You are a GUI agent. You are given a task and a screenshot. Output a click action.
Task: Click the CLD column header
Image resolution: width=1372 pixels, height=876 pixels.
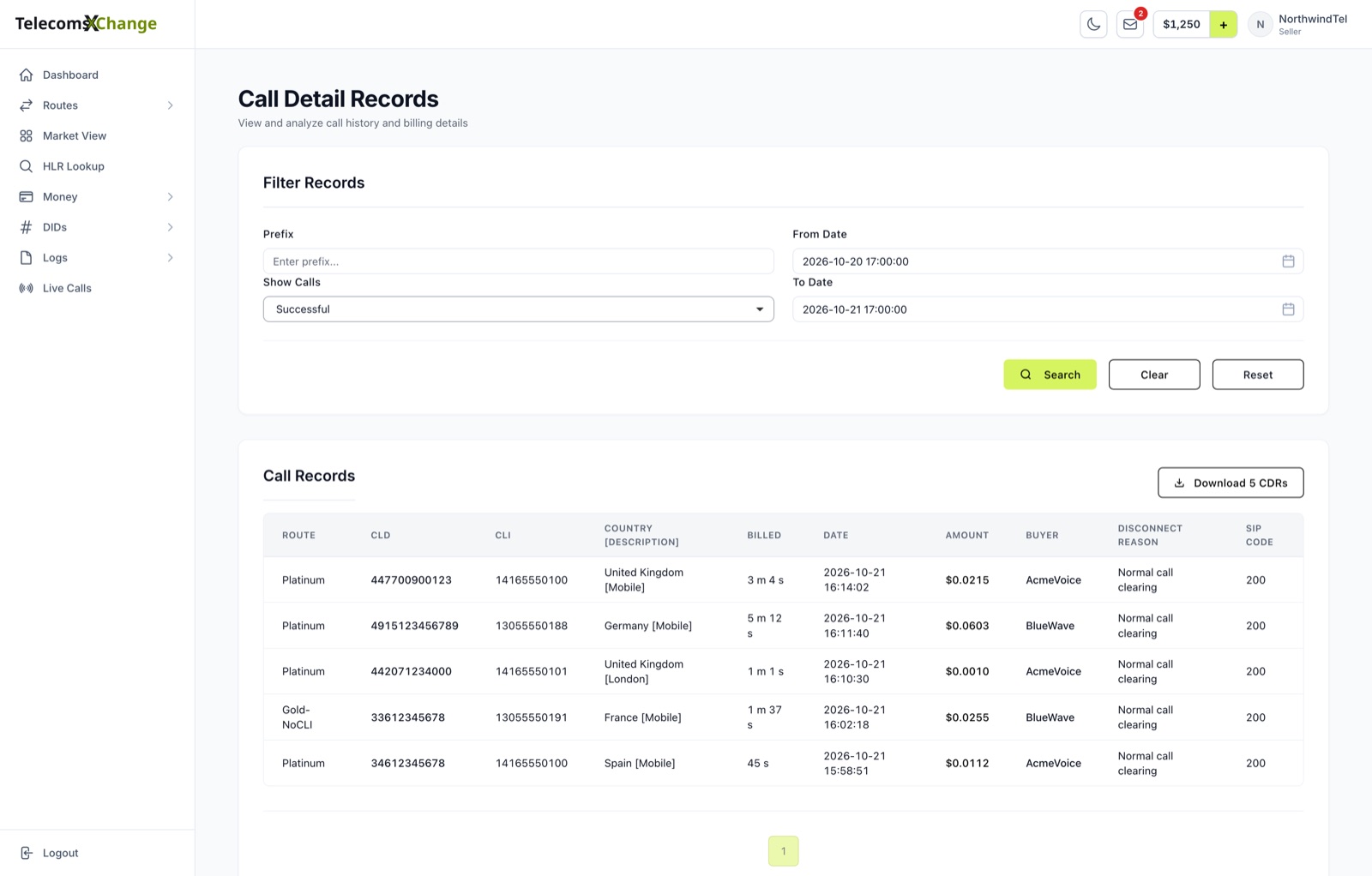(x=381, y=535)
